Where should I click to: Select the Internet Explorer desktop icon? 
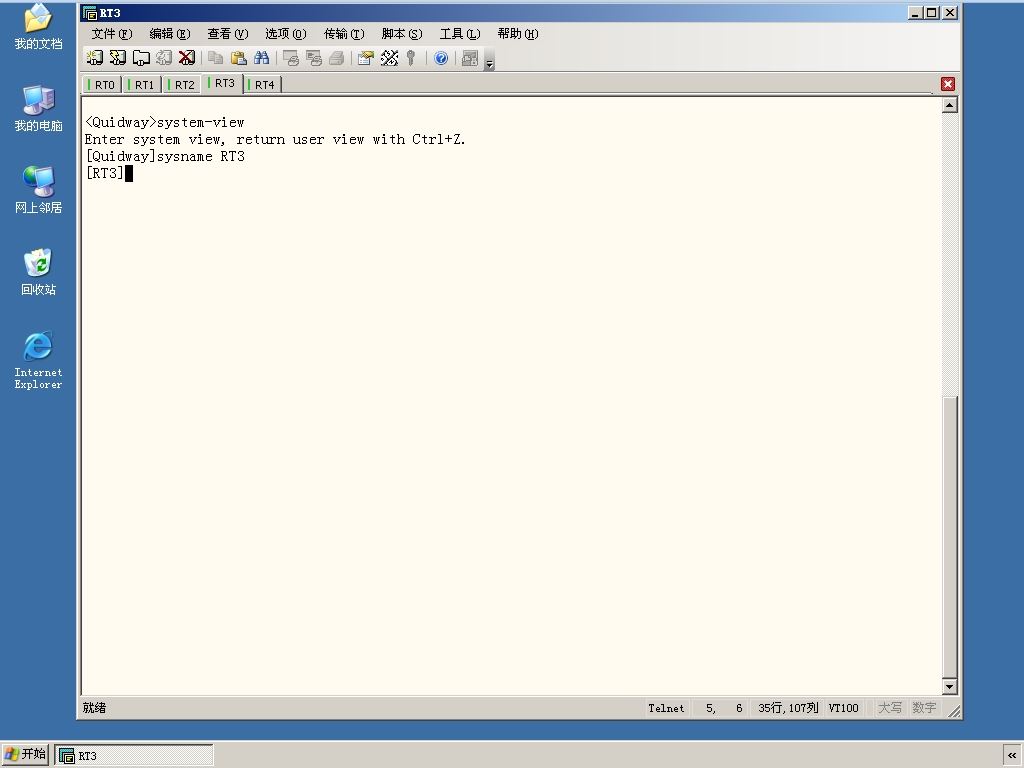click(x=39, y=360)
